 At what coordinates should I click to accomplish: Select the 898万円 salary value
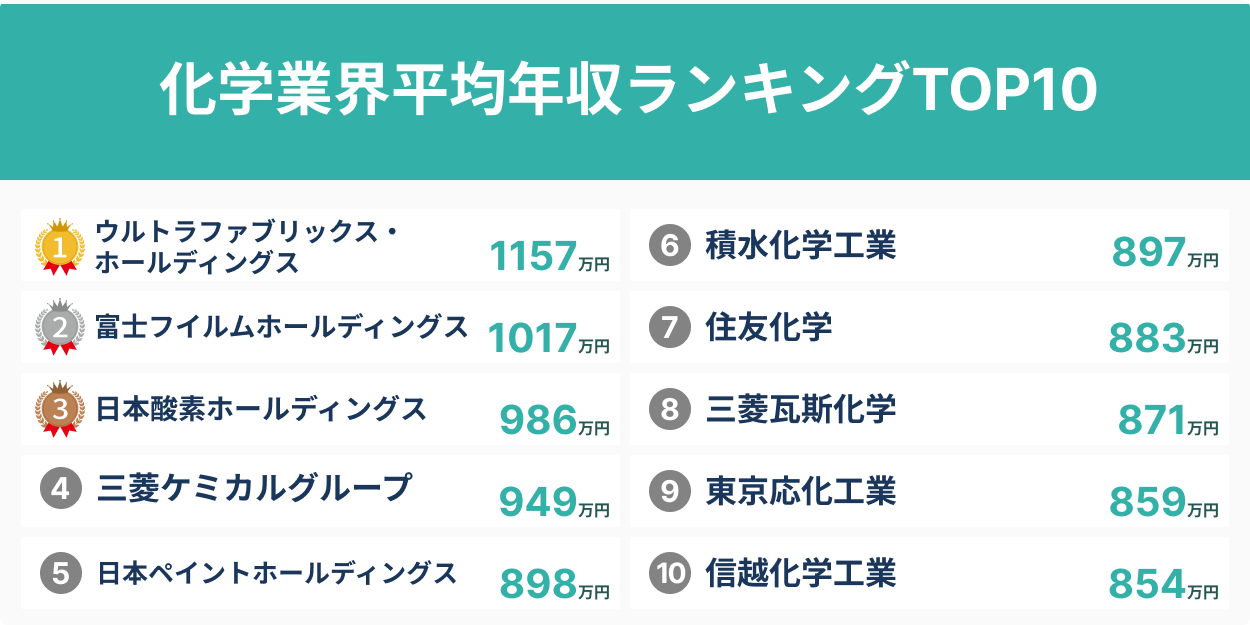pyautogui.click(x=554, y=584)
